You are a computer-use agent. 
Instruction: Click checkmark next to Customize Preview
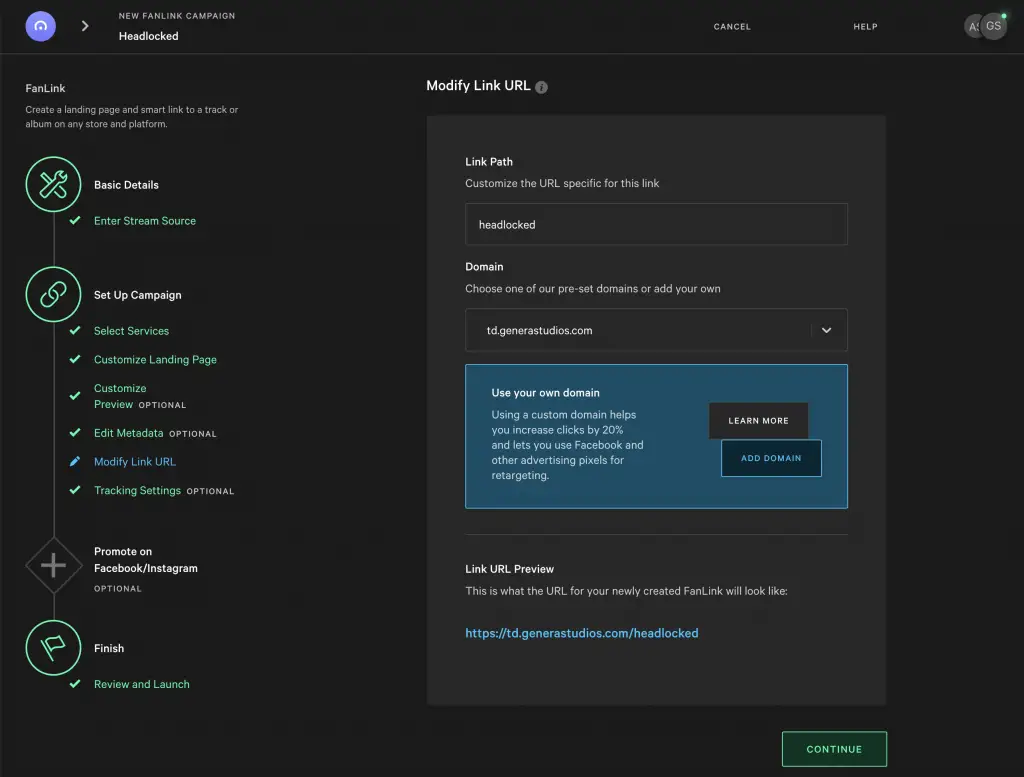pyautogui.click(x=75, y=396)
